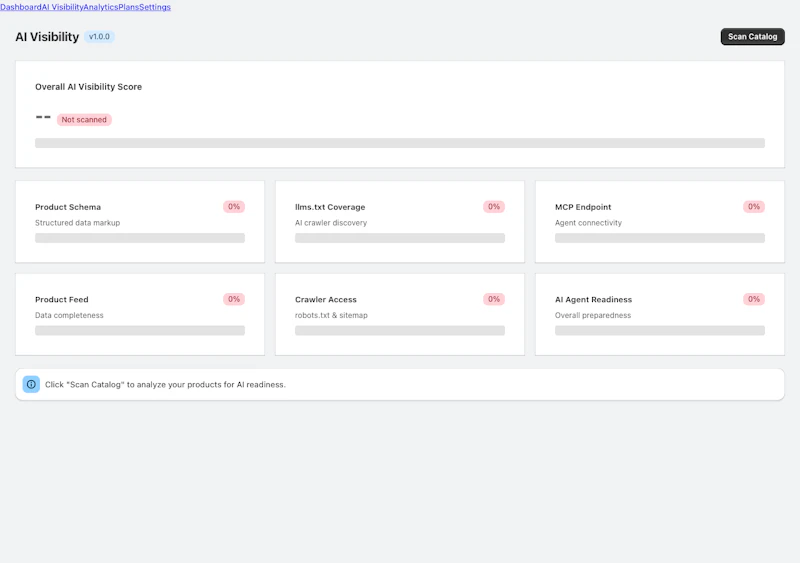
Task: Click the AI Visibility page title
Action: point(47,37)
